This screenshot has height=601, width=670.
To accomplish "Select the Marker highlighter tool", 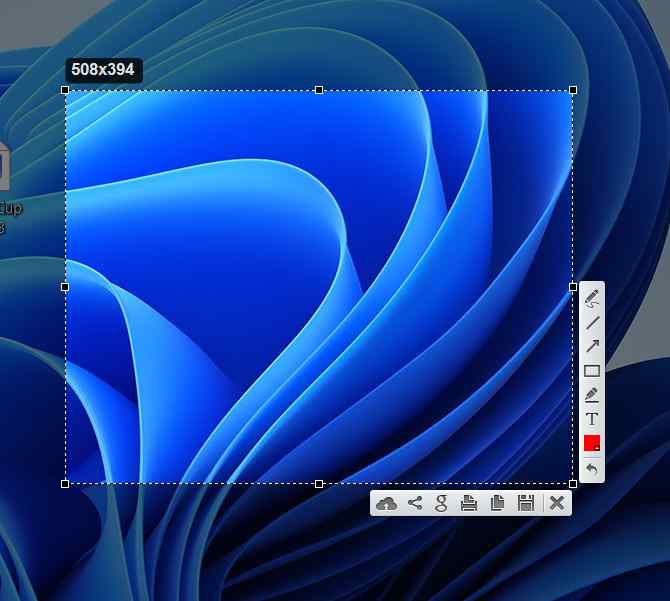I will click(592, 395).
